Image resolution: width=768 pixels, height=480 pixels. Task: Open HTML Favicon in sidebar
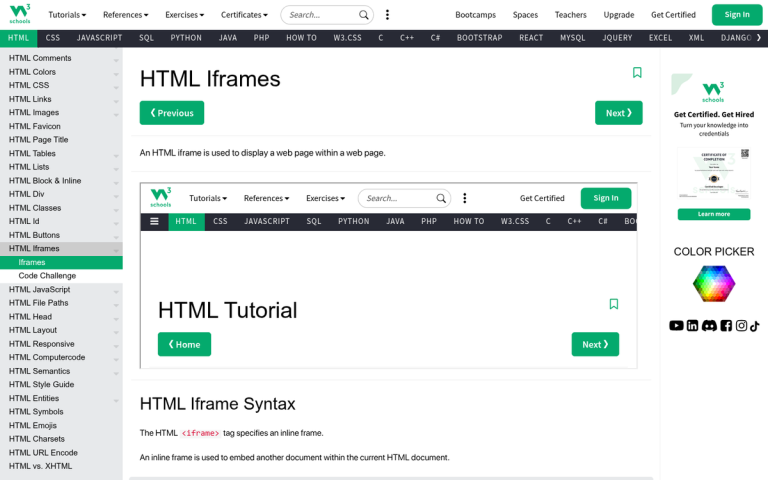(61, 126)
